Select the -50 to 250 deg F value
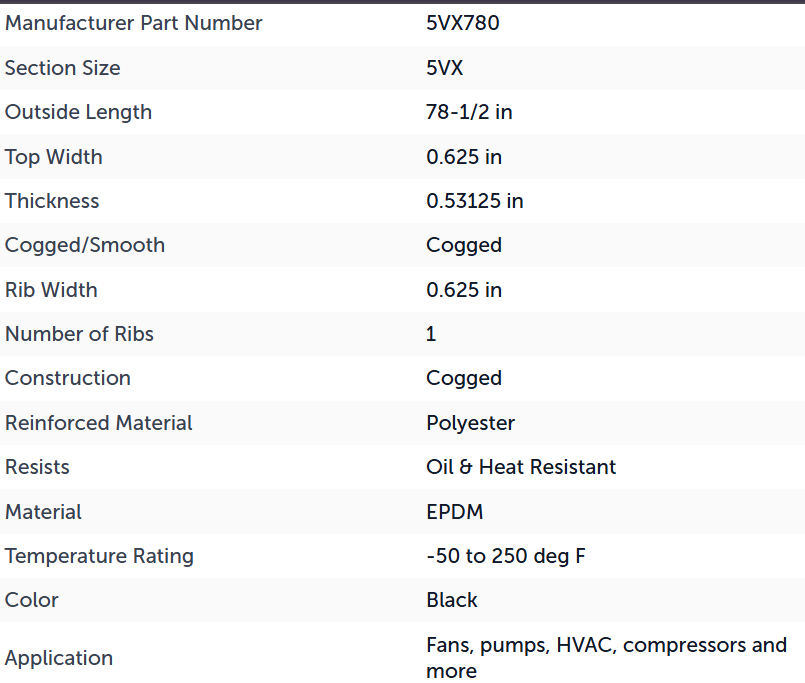The image size is (805, 683). tap(506, 557)
